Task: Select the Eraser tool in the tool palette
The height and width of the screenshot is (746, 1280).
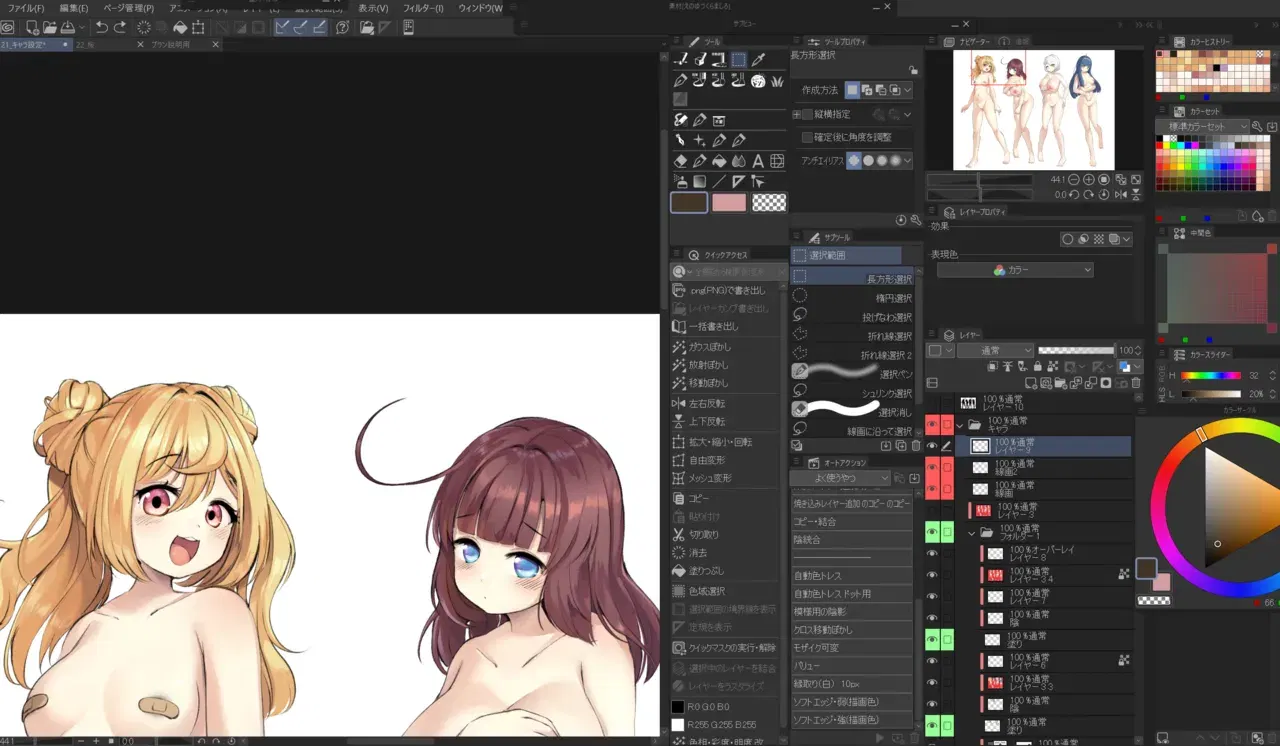Action: coord(680,161)
